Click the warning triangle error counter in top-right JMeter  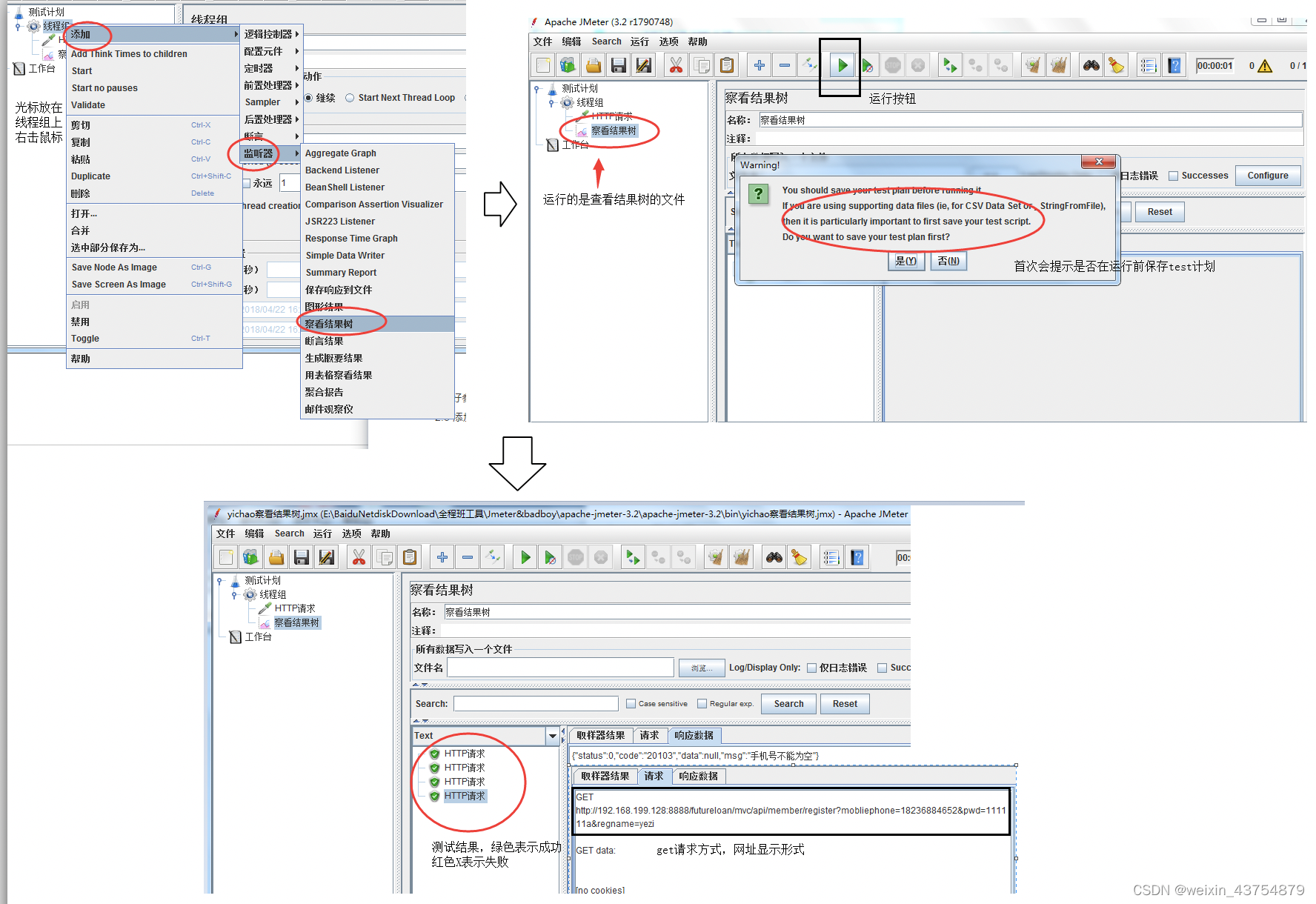(1265, 66)
